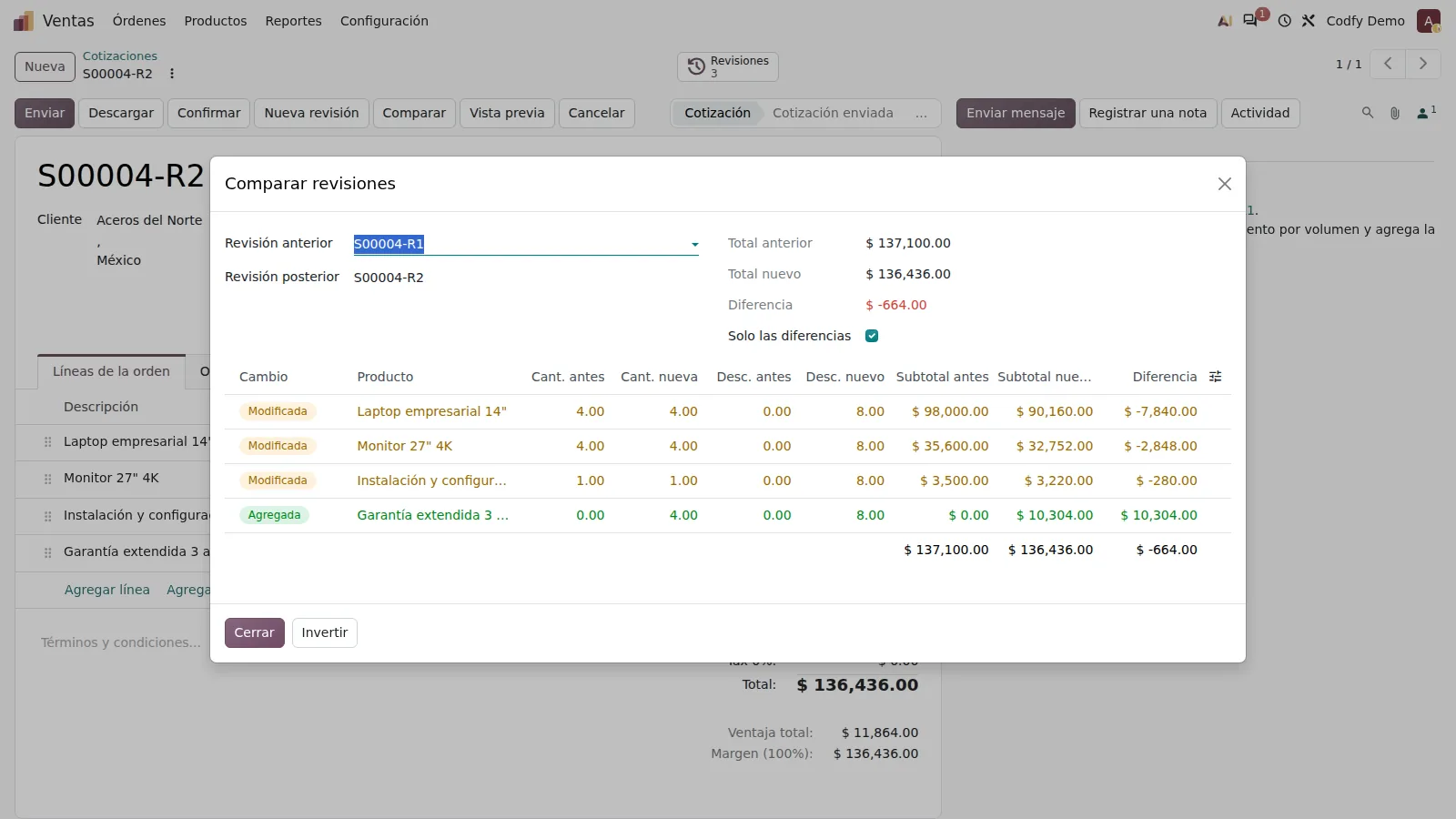The height and width of the screenshot is (819, 1456).
Task: Open the Ventas app home icon
Action: 24,21
